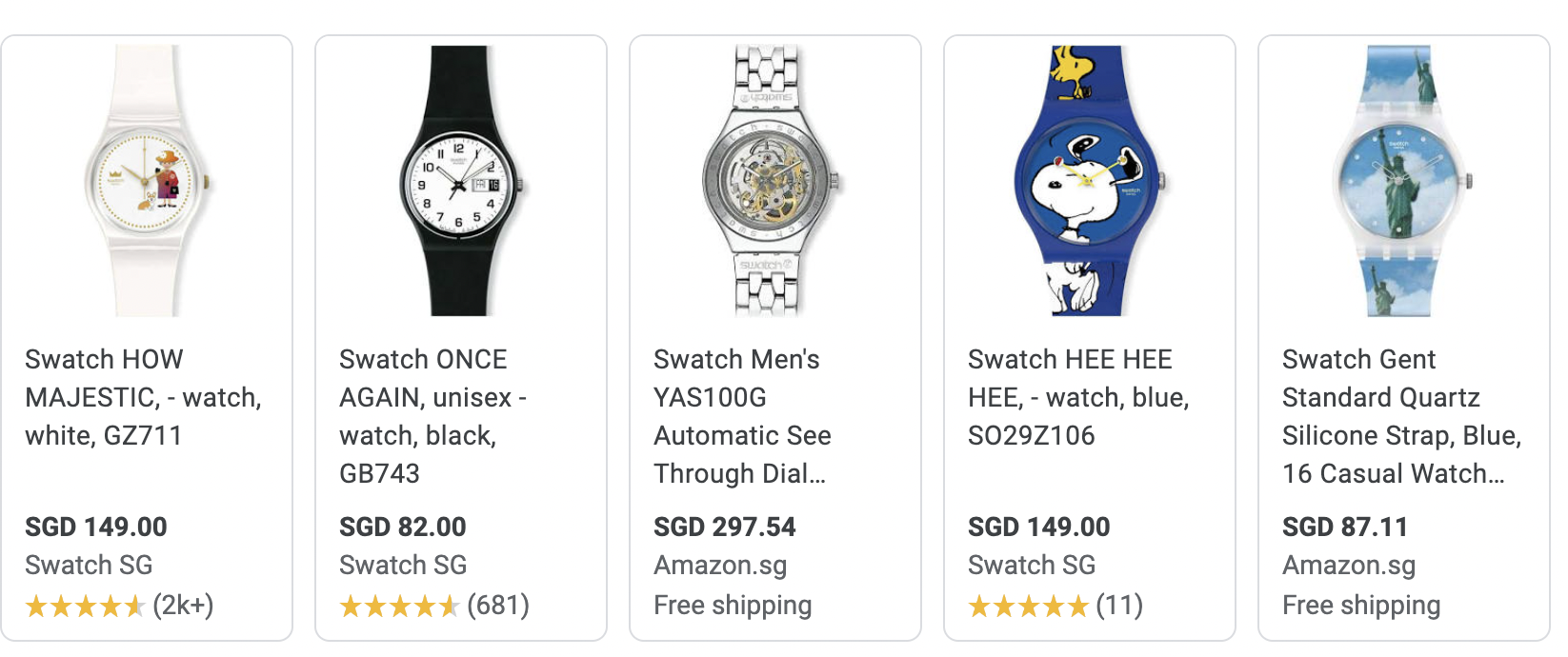Click Amazon.sg seller under Swatch Gent watch
This screenshot has width=1568, height=657.
pyautogui.click(x=1349, y=565)
